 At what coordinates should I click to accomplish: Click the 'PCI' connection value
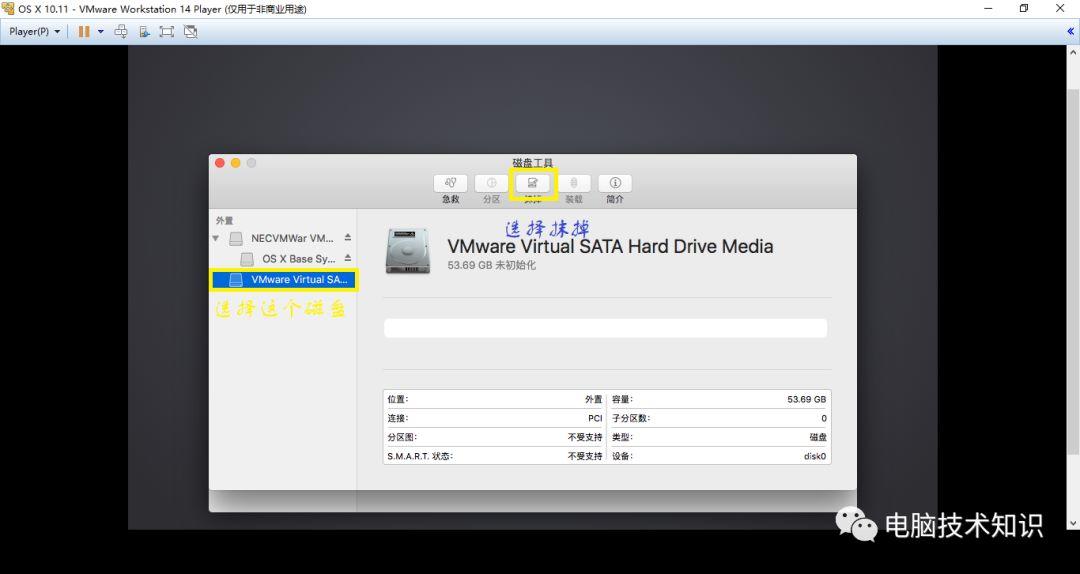point(595,418)
